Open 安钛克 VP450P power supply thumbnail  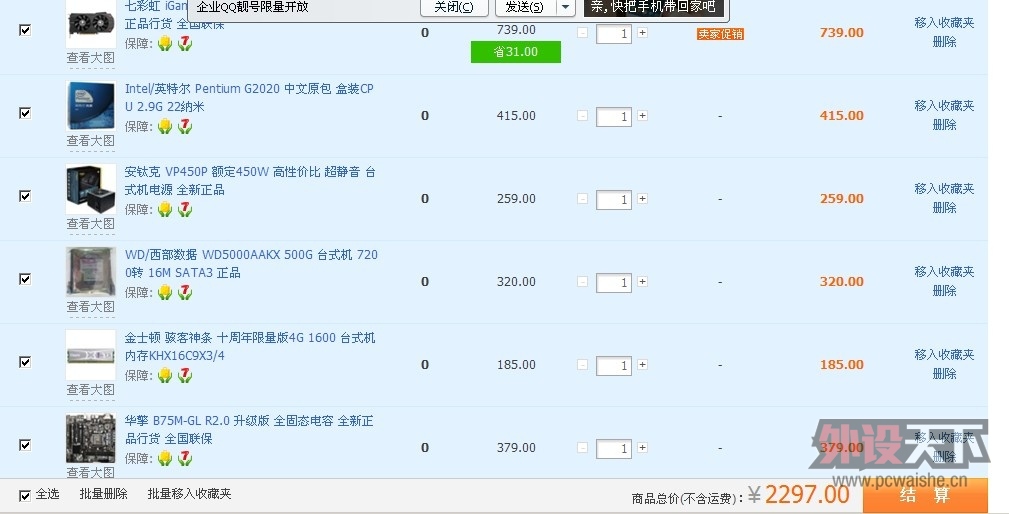pos(91,189)
